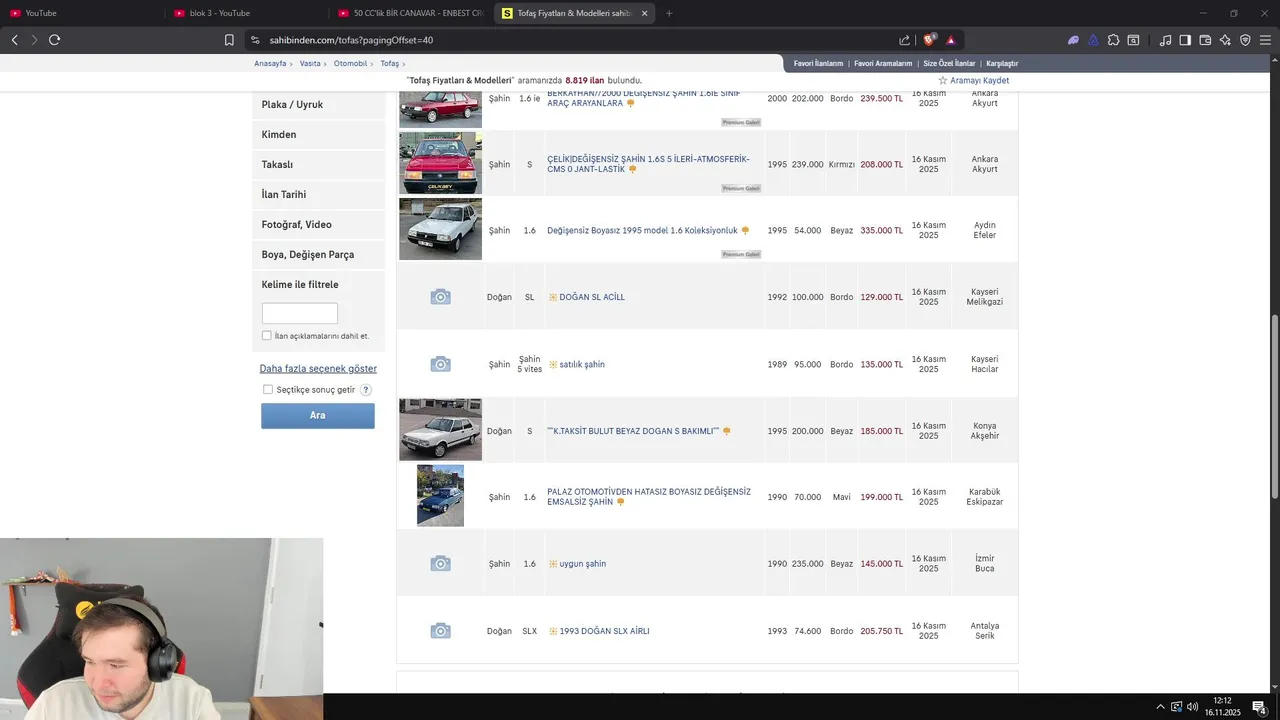Screen dimensions: 1280x720
Task: Click the page vertical scrollbar thumb
Action: click(x=1275, y=406)
